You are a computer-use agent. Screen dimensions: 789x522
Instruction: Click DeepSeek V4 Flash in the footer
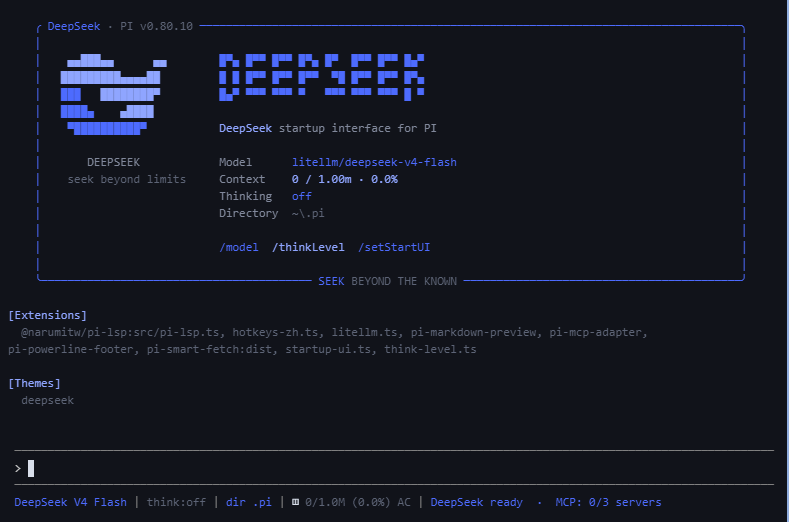(x=70, y=502)
